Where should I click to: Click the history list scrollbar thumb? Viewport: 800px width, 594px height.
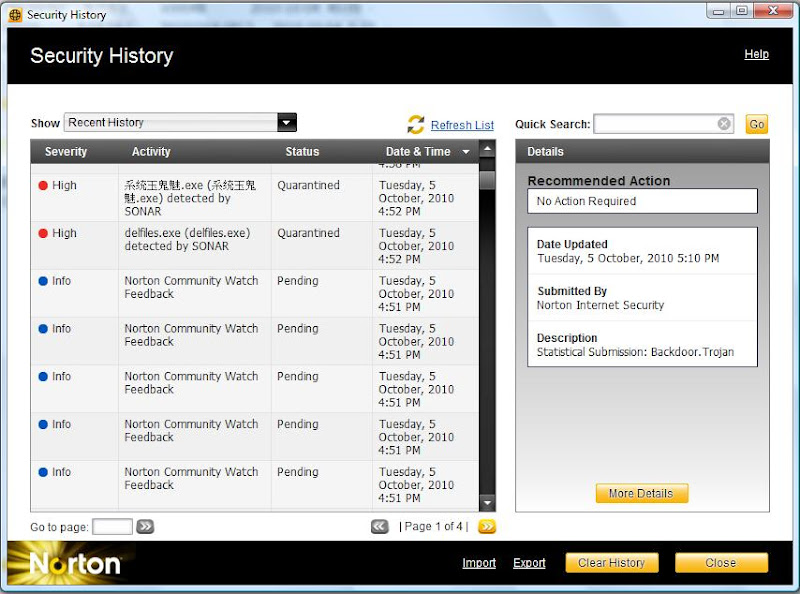click(x=487, y=180)
